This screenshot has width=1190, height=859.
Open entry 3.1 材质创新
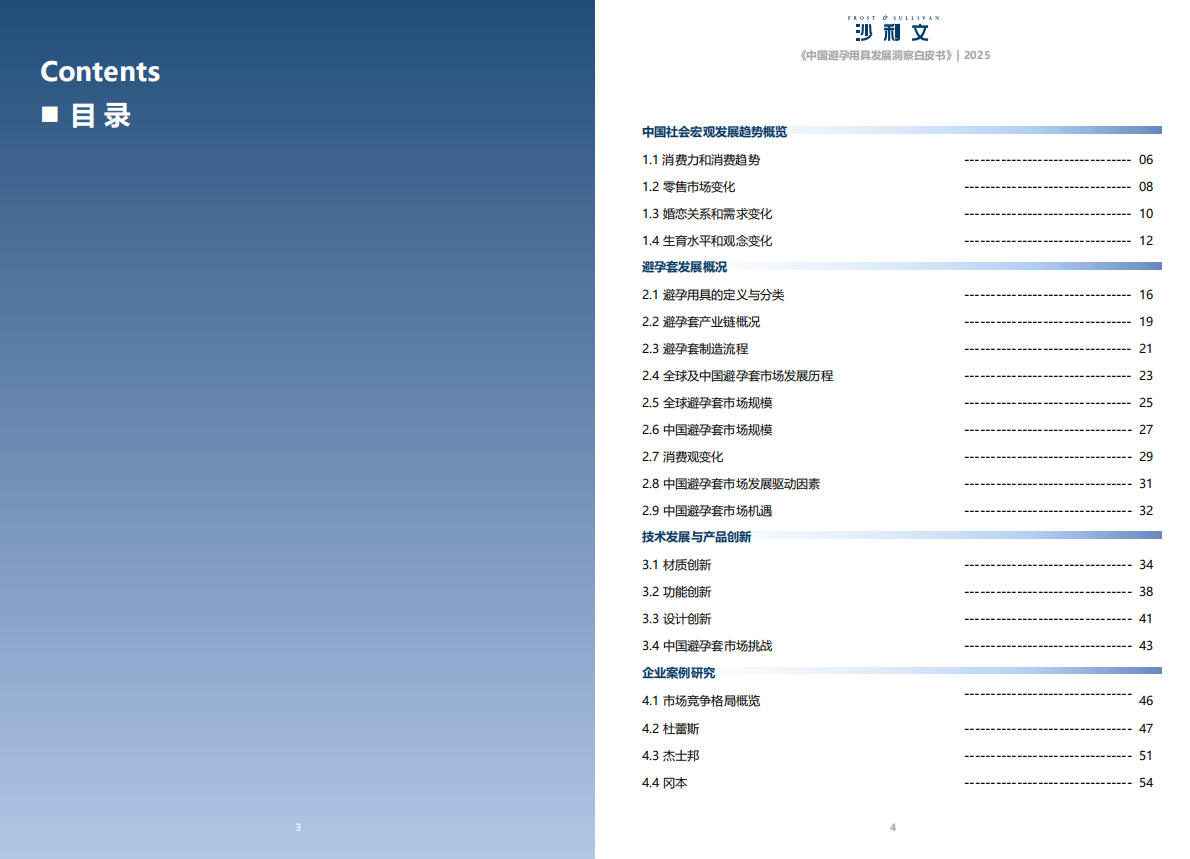point(676,564)
